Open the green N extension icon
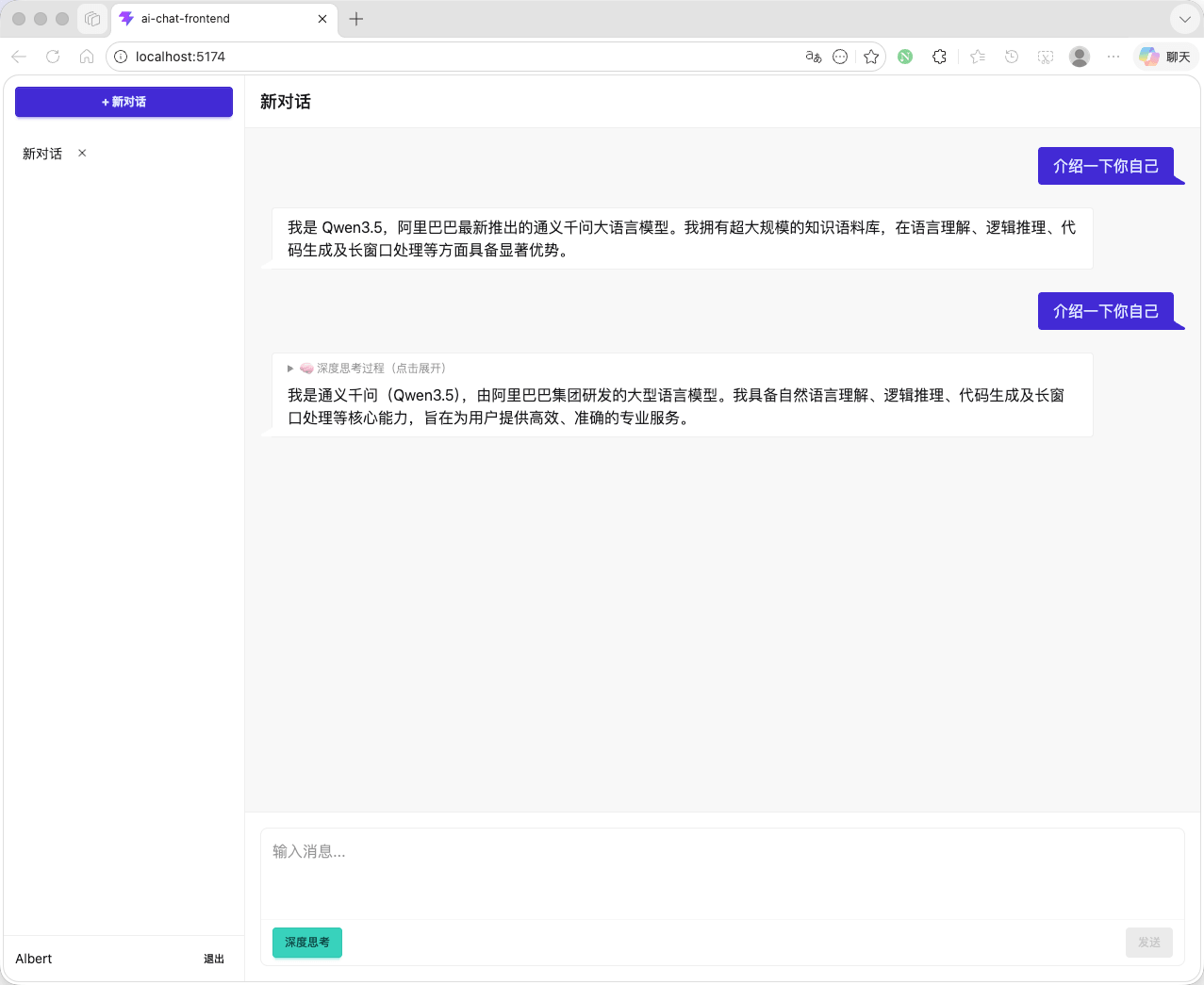1204x985 pixels. (x=905, y=57)
